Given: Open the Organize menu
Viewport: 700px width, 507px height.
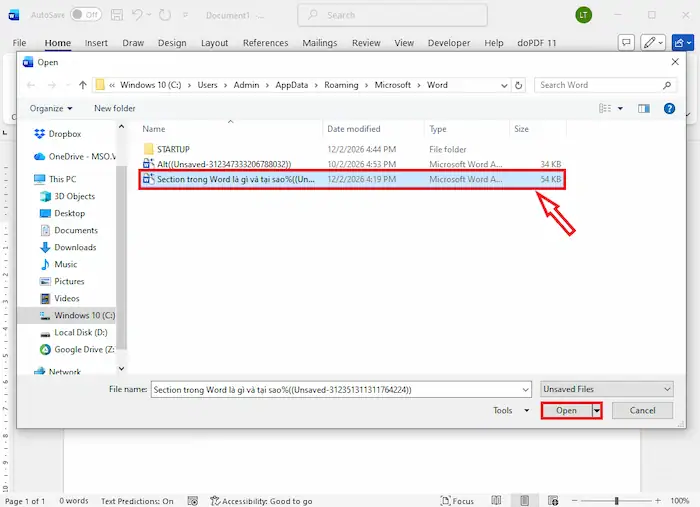Looking at the screenshot, I should [50, 108].
